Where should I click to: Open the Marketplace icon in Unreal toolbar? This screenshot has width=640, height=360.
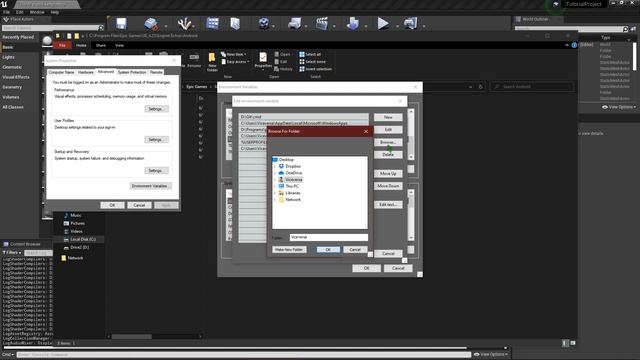tap(235, 23)
